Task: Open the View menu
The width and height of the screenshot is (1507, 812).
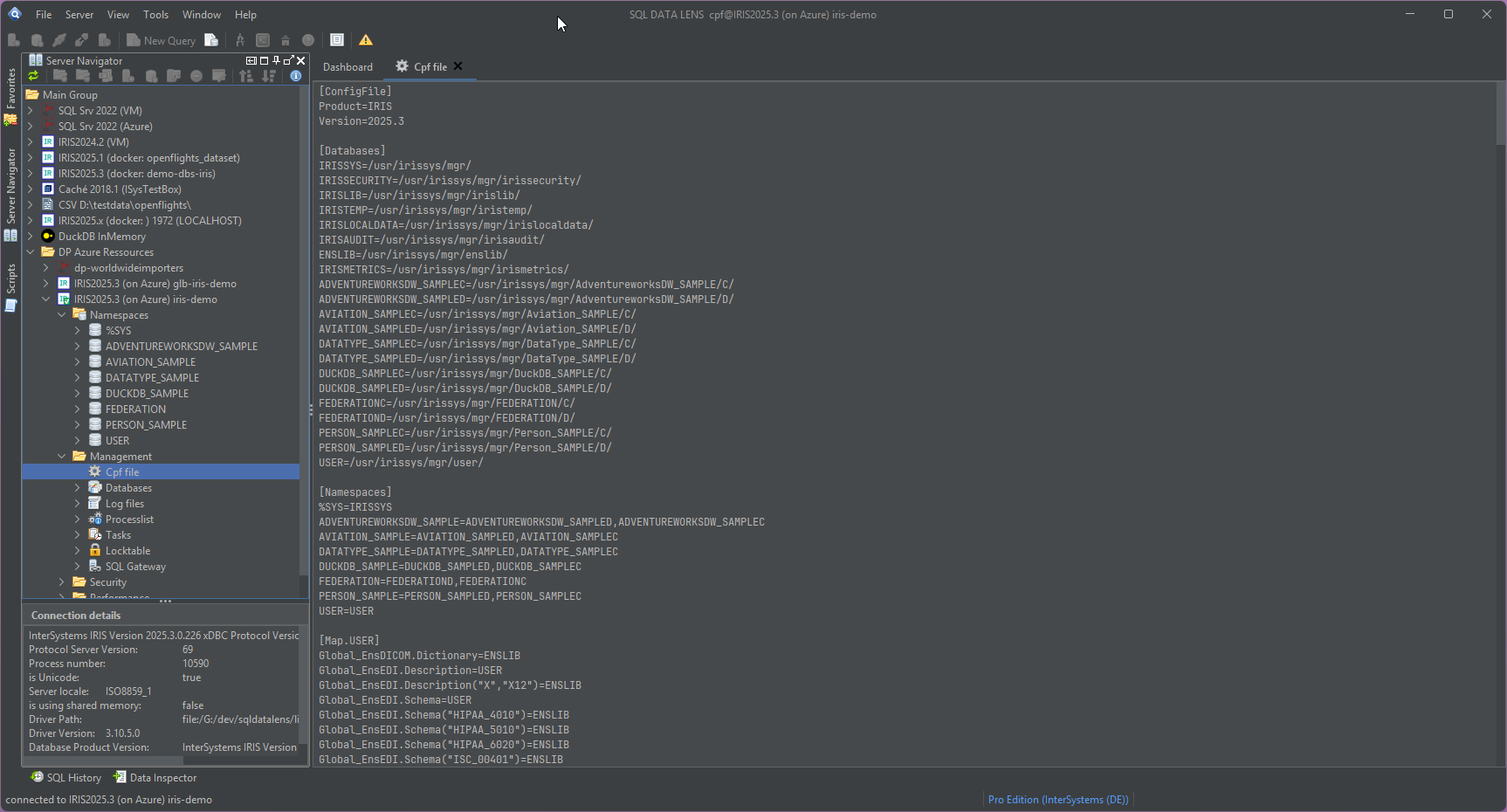Action: click(118, 15)
